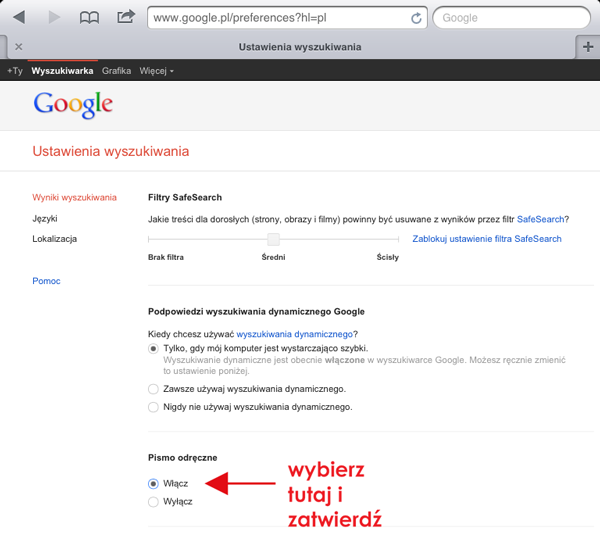Go back with the browser back arrow
The image size is (600, 540).
(x=19, y=17)
